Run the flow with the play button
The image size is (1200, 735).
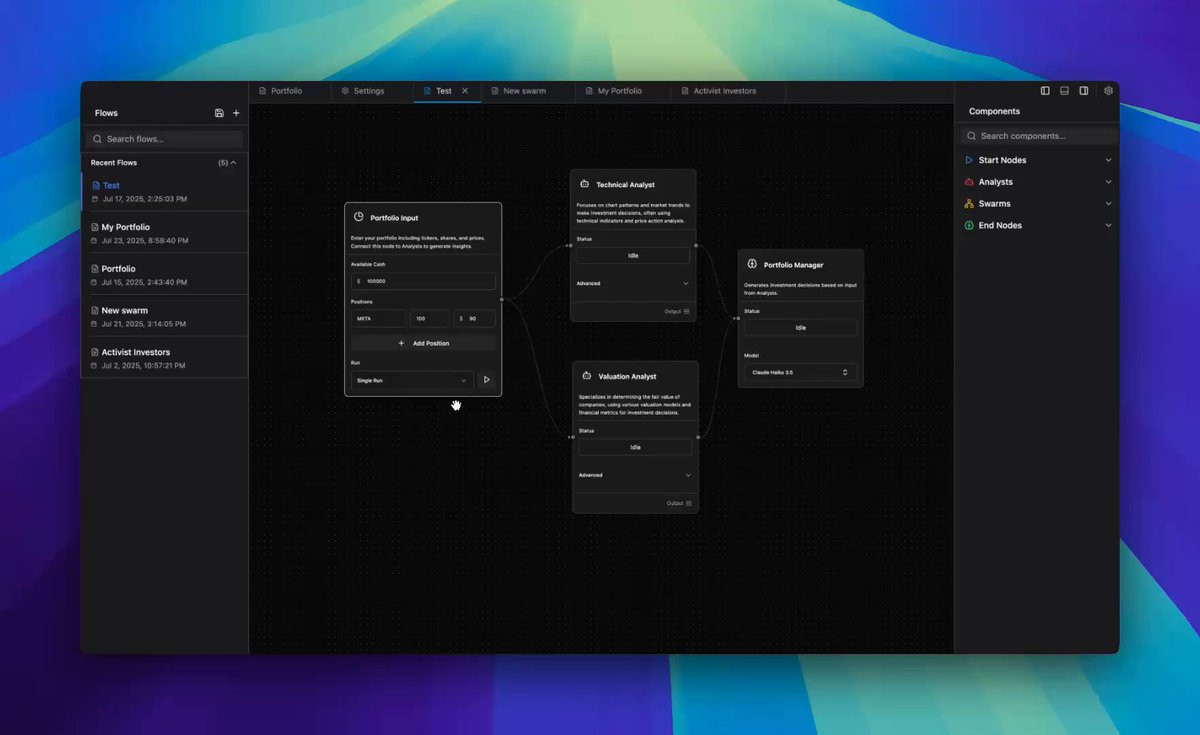click(486, 380)
